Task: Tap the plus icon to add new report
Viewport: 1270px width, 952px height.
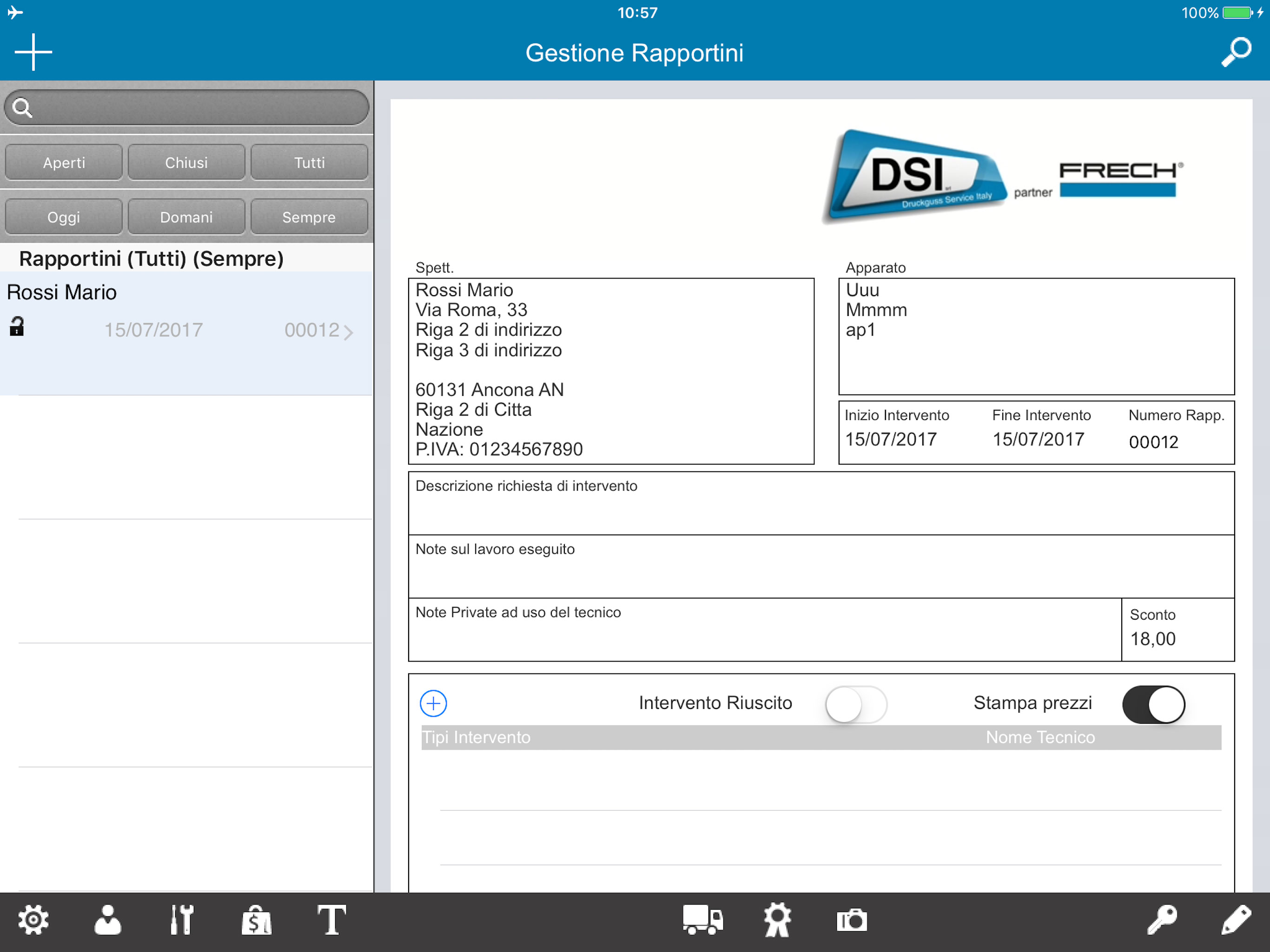Action: point(33,52)
